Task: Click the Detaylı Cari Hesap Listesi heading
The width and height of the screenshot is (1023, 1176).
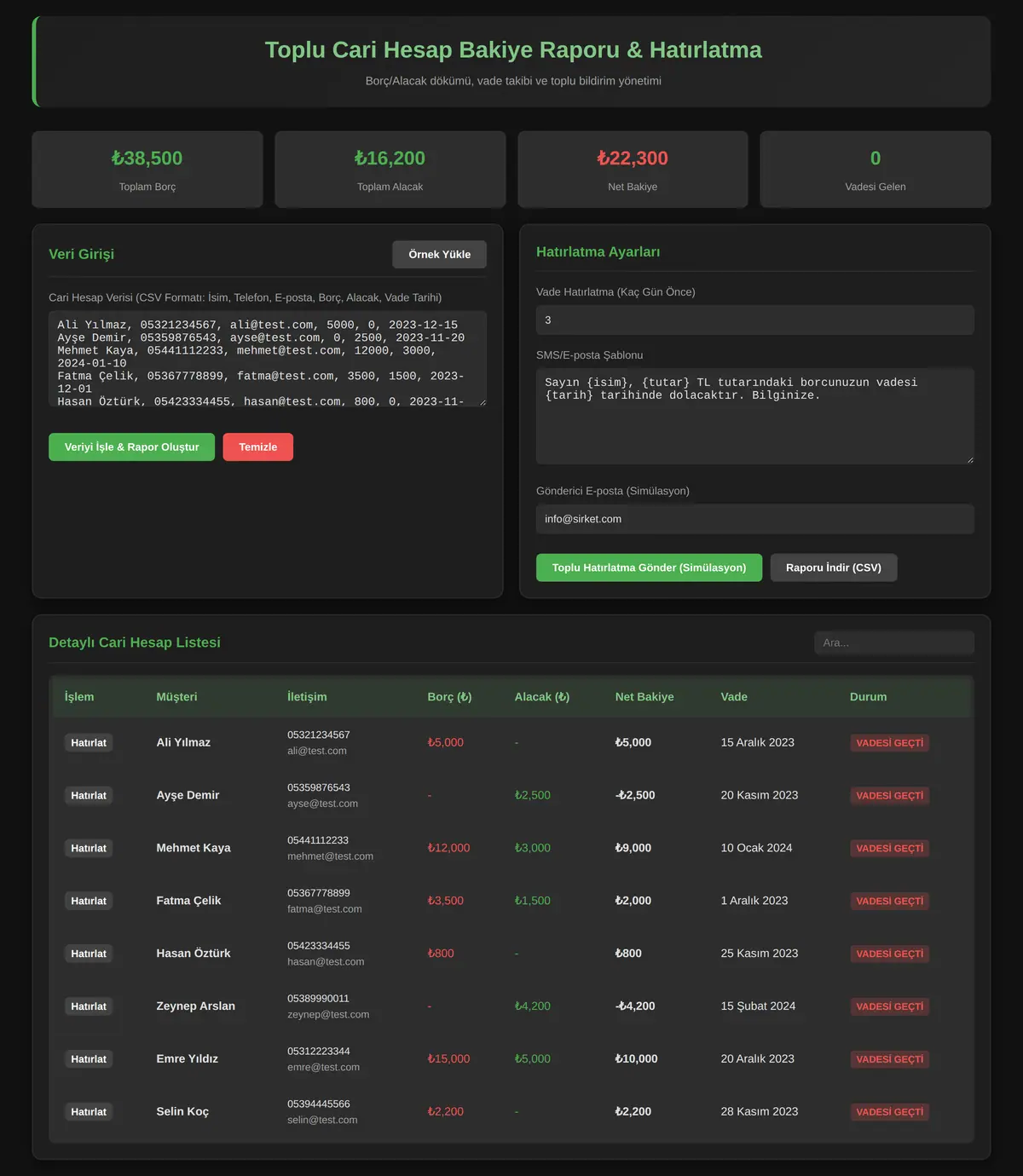Action: coord(135,643)
